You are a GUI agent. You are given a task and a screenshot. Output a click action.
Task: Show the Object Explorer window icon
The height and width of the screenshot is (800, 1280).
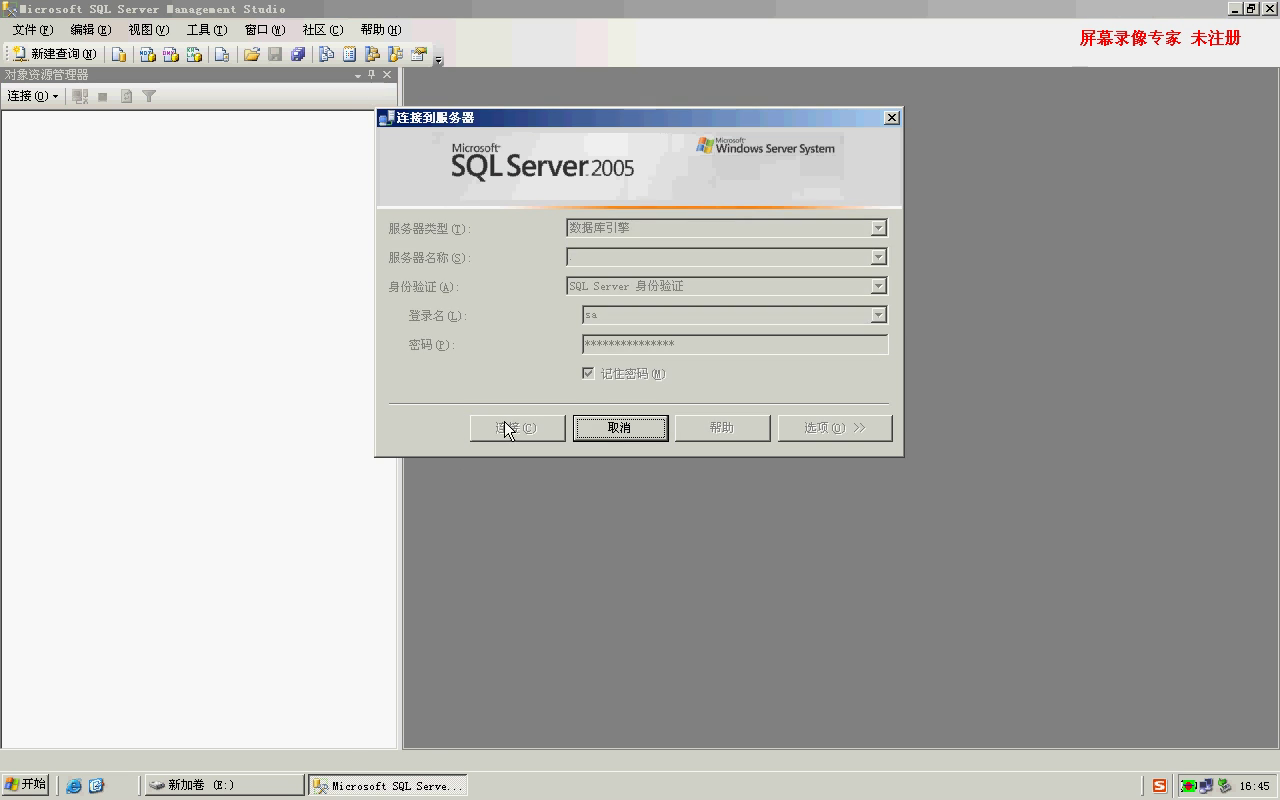373,54
